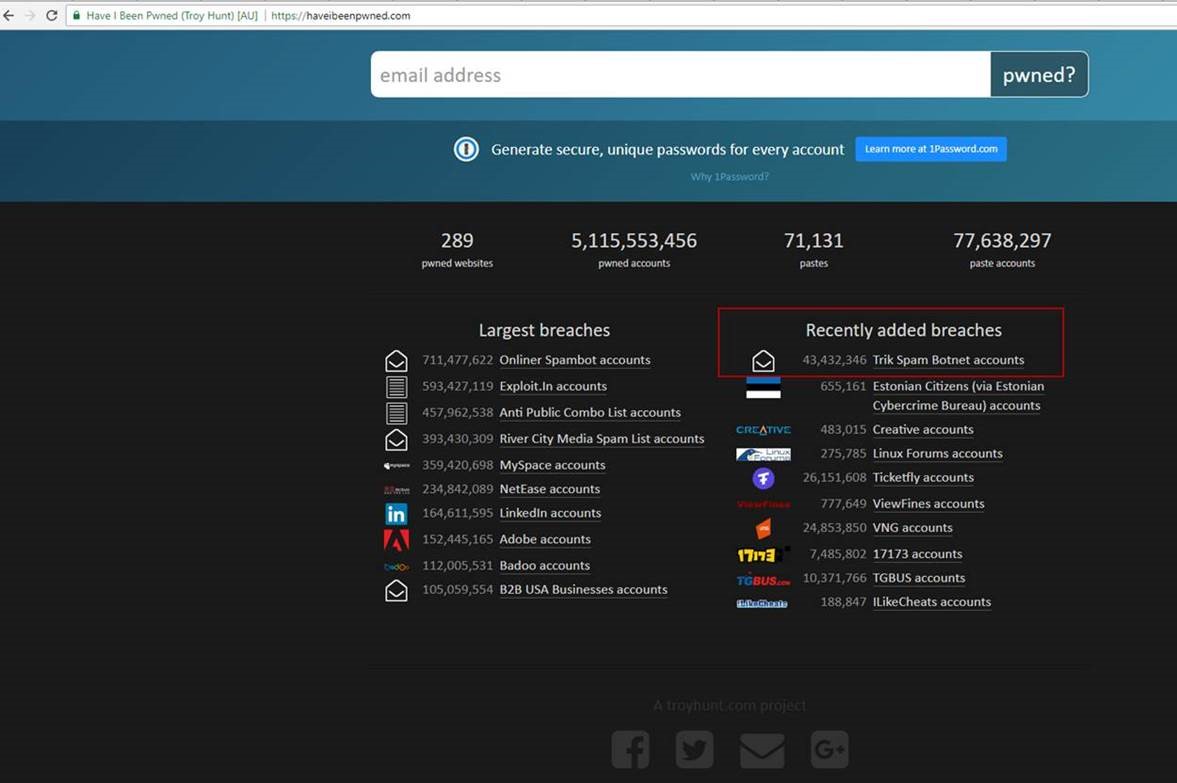The height and width of the screenshot is (783, 1177).
Task: Click Onliner Spambot envelope icon
Action: pos(396,361)
